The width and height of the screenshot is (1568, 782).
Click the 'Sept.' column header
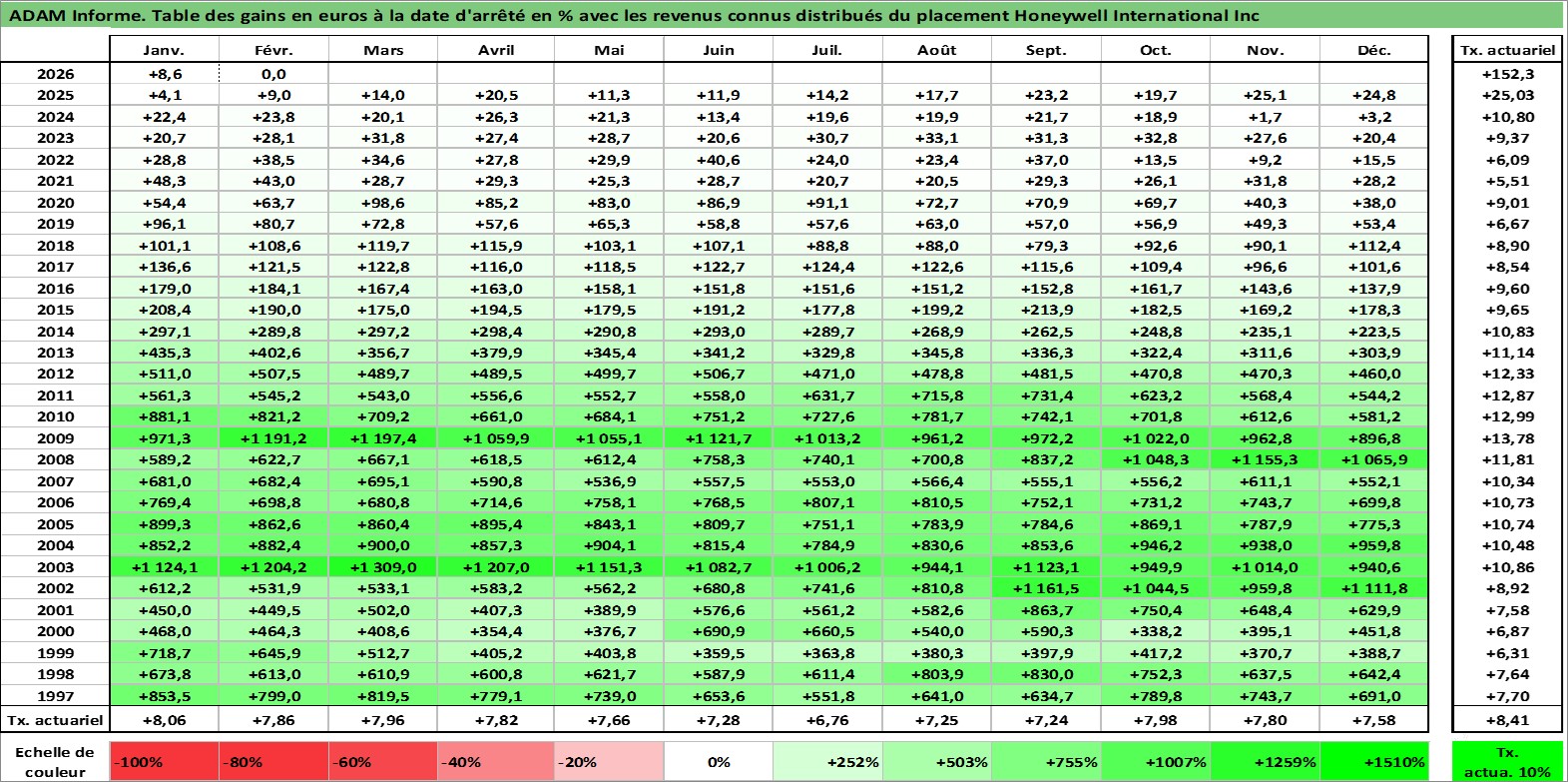coord(1046,50)
